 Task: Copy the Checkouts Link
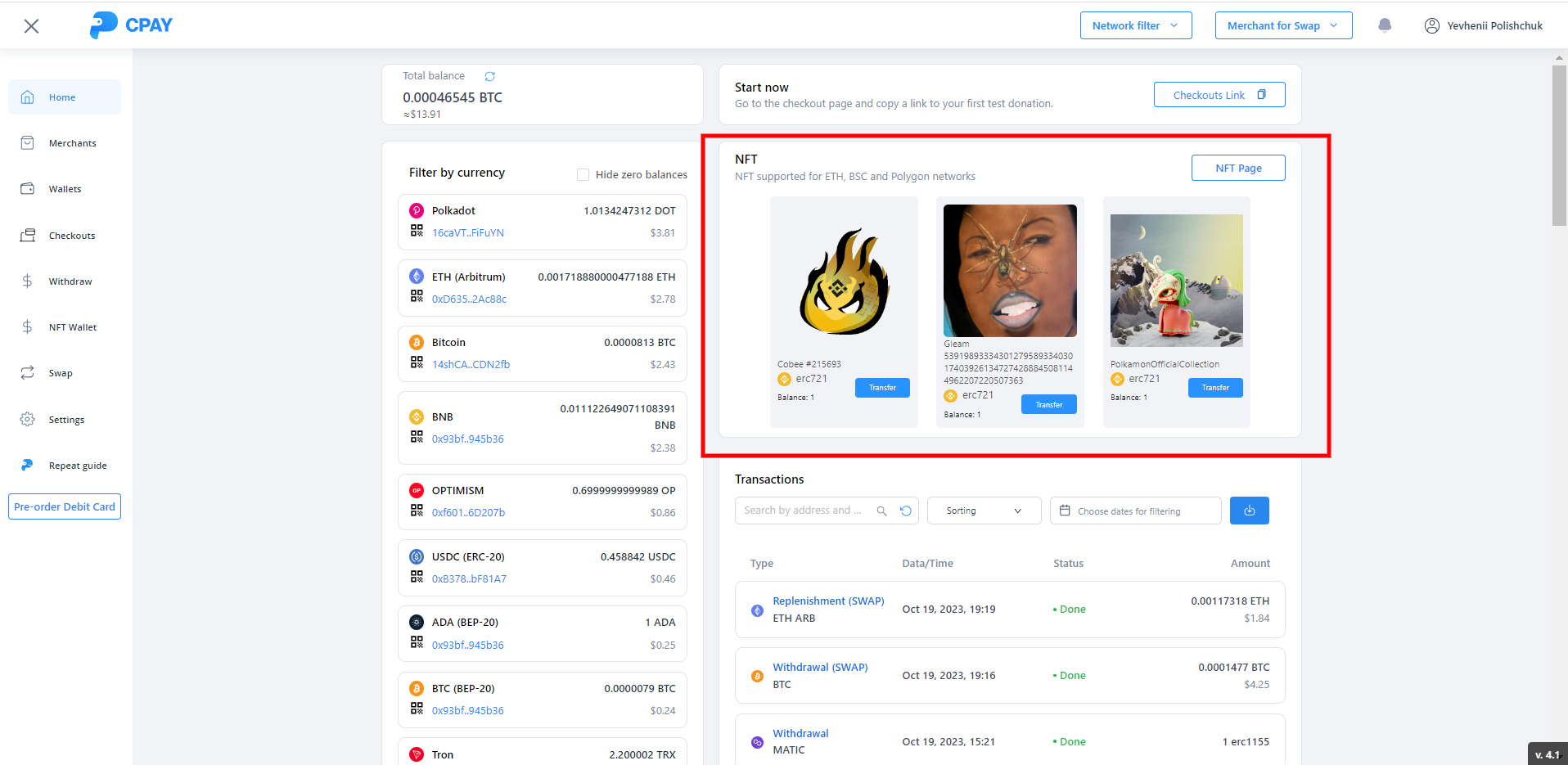tap(1219, 95)
